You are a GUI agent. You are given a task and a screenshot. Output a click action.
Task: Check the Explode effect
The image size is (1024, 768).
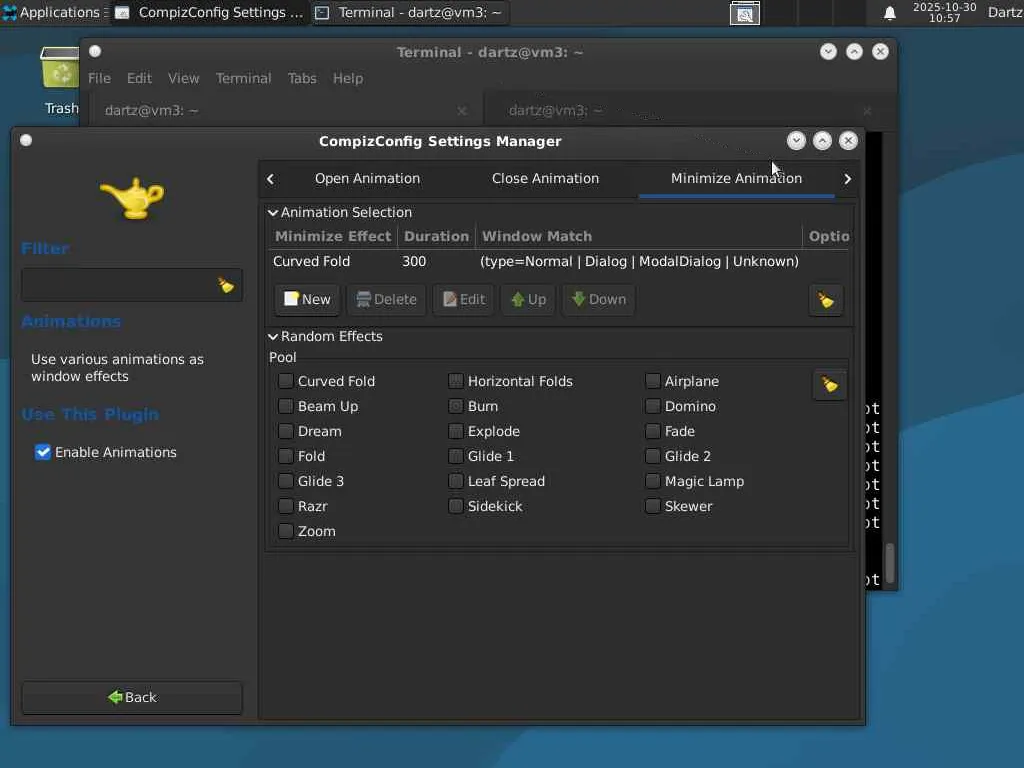click(x=456, y=431)
